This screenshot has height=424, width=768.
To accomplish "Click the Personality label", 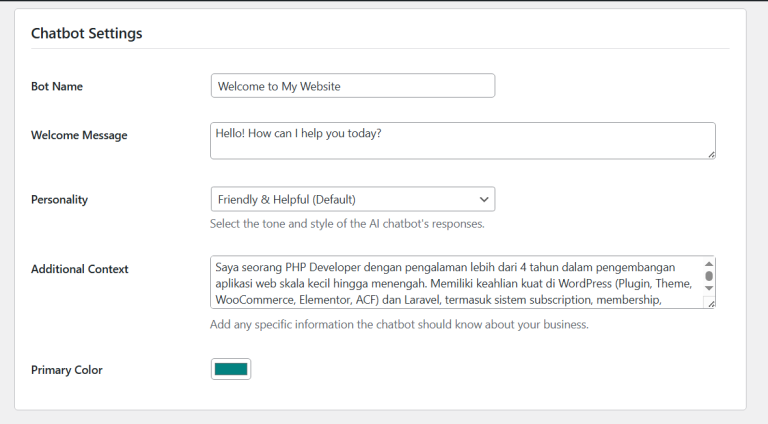I will coord(60,200).
